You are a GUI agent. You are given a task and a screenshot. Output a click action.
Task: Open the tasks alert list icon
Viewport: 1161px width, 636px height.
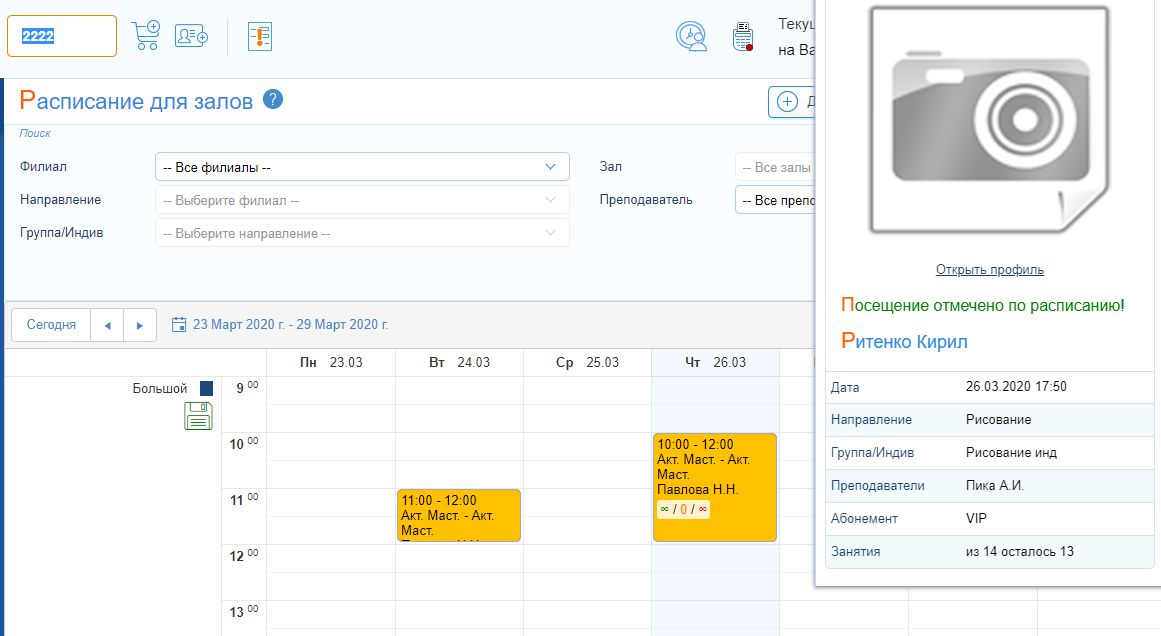pos(260,36)
